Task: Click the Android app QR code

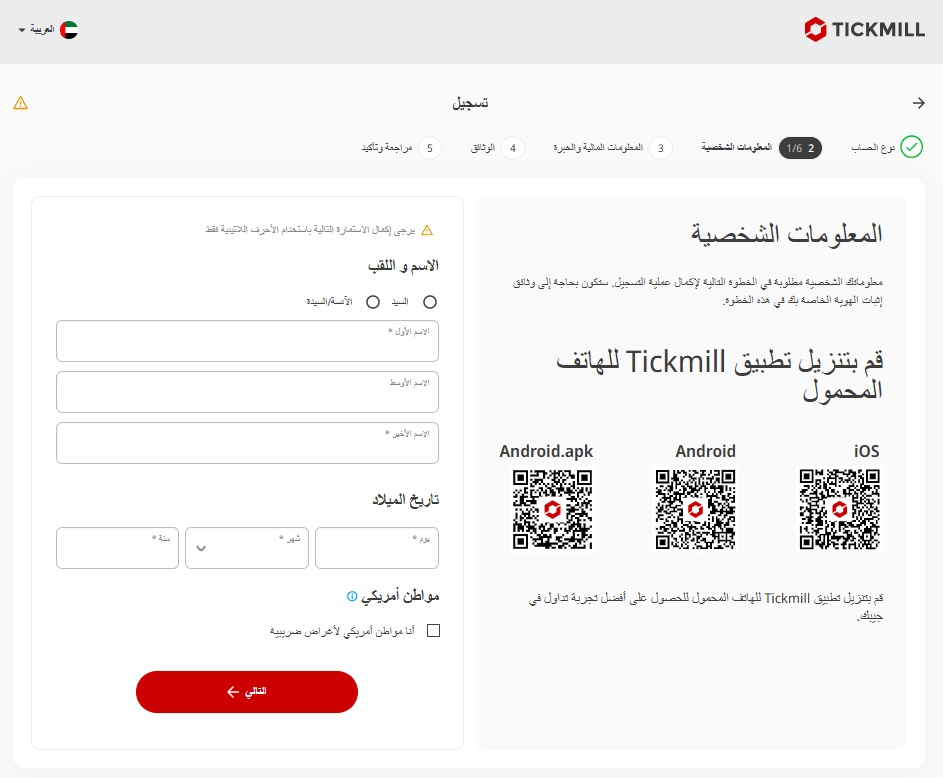Action: (696, 509)
